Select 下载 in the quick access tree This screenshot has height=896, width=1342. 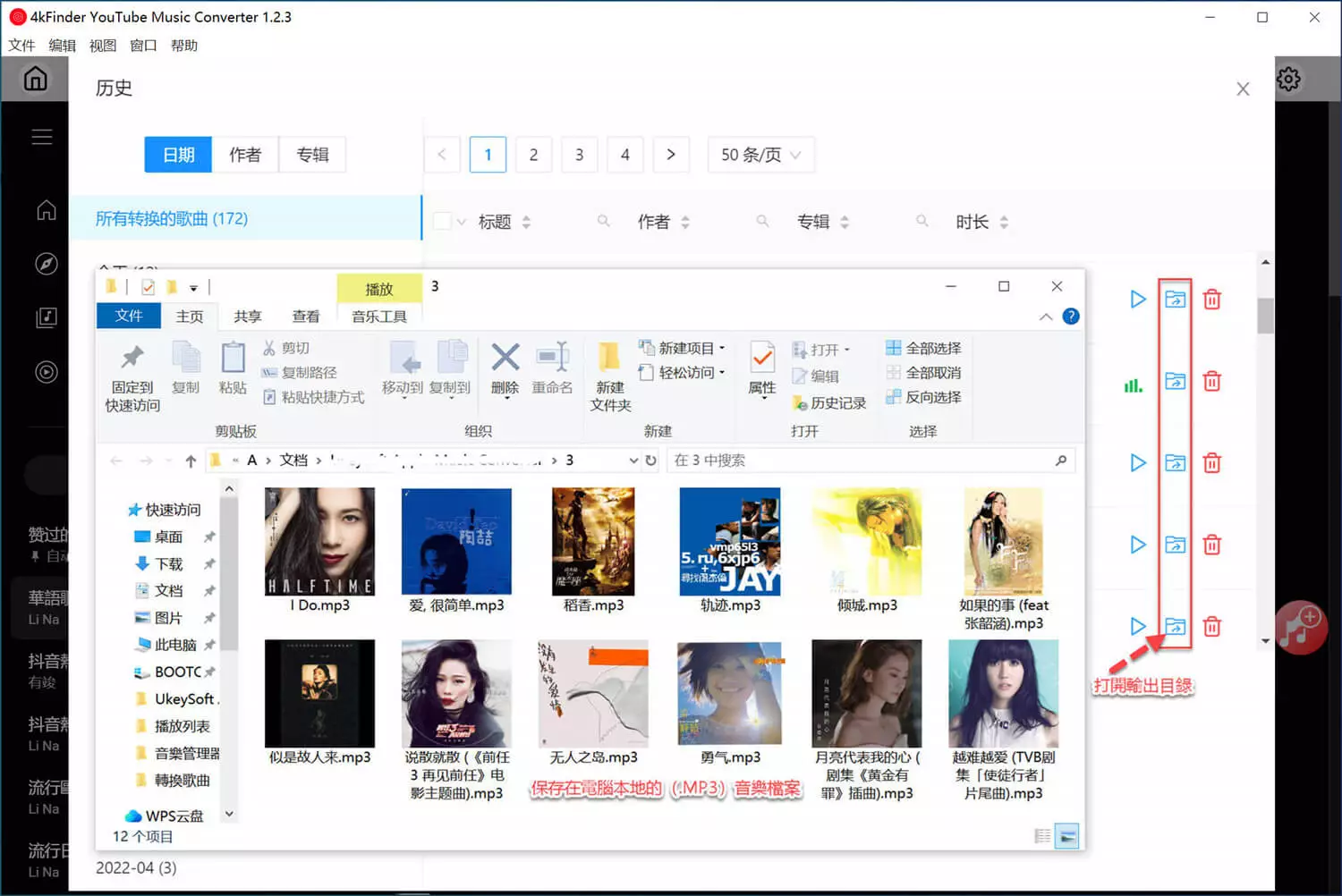pos(168,564)
